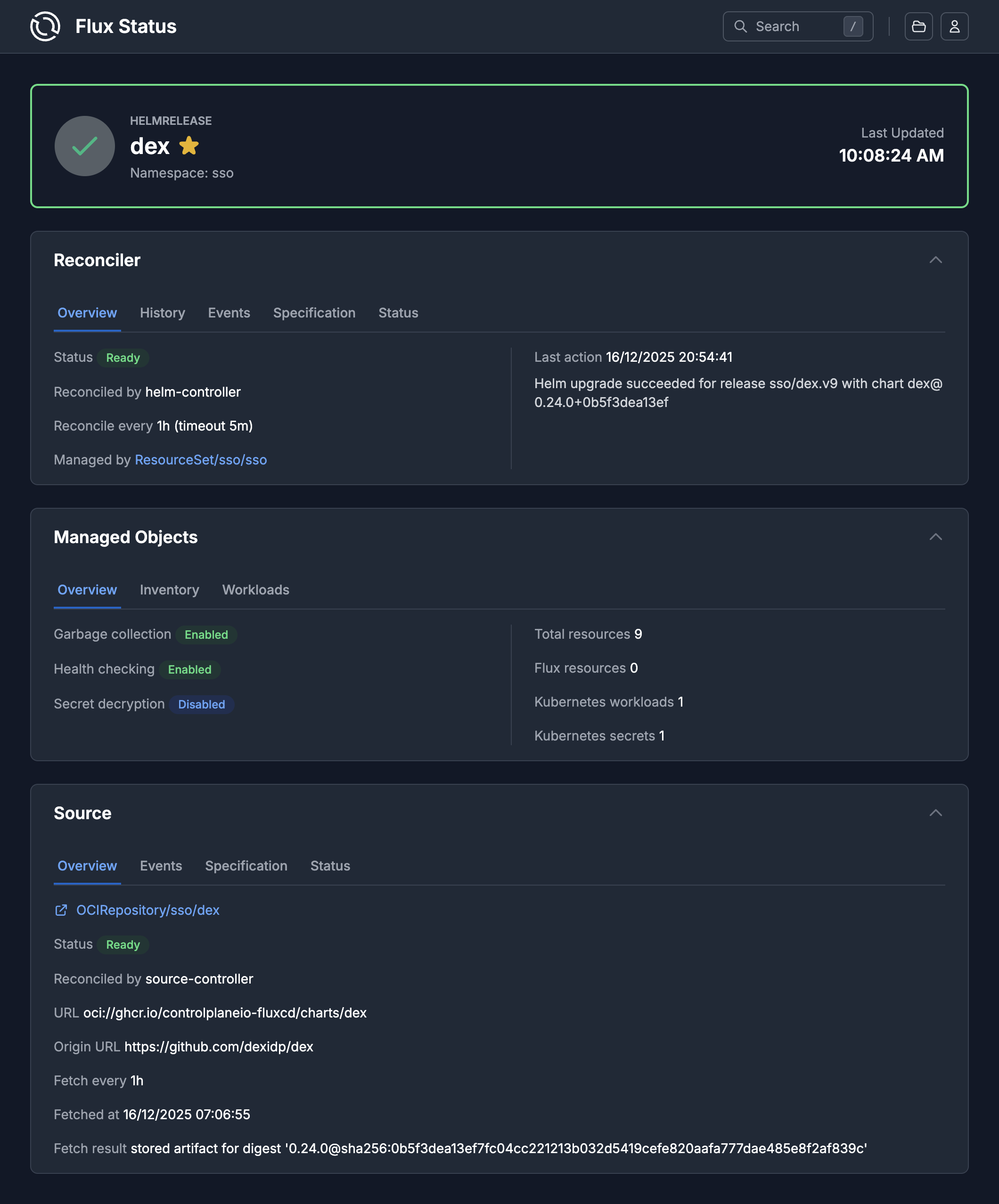999x1204 pixels.
Task: Toggle the Garbage collection Enabled badge
Action: 206,635
